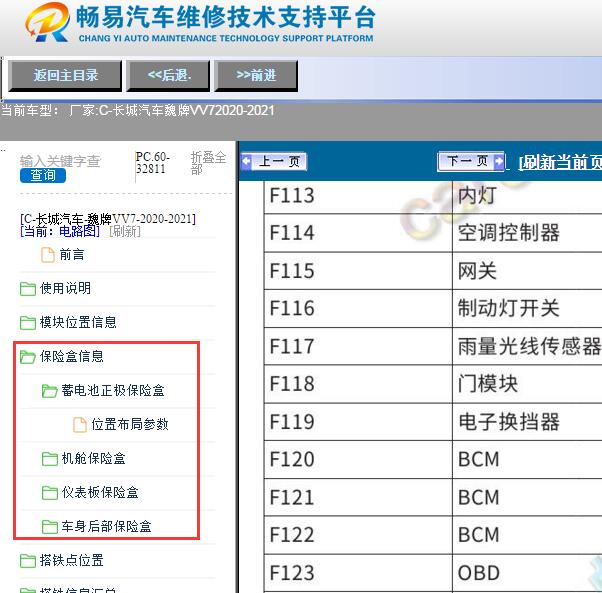The width and height of the screenshot is (602, 593).
Task: Click the keyword search input field
Action: tap(60, 161)
